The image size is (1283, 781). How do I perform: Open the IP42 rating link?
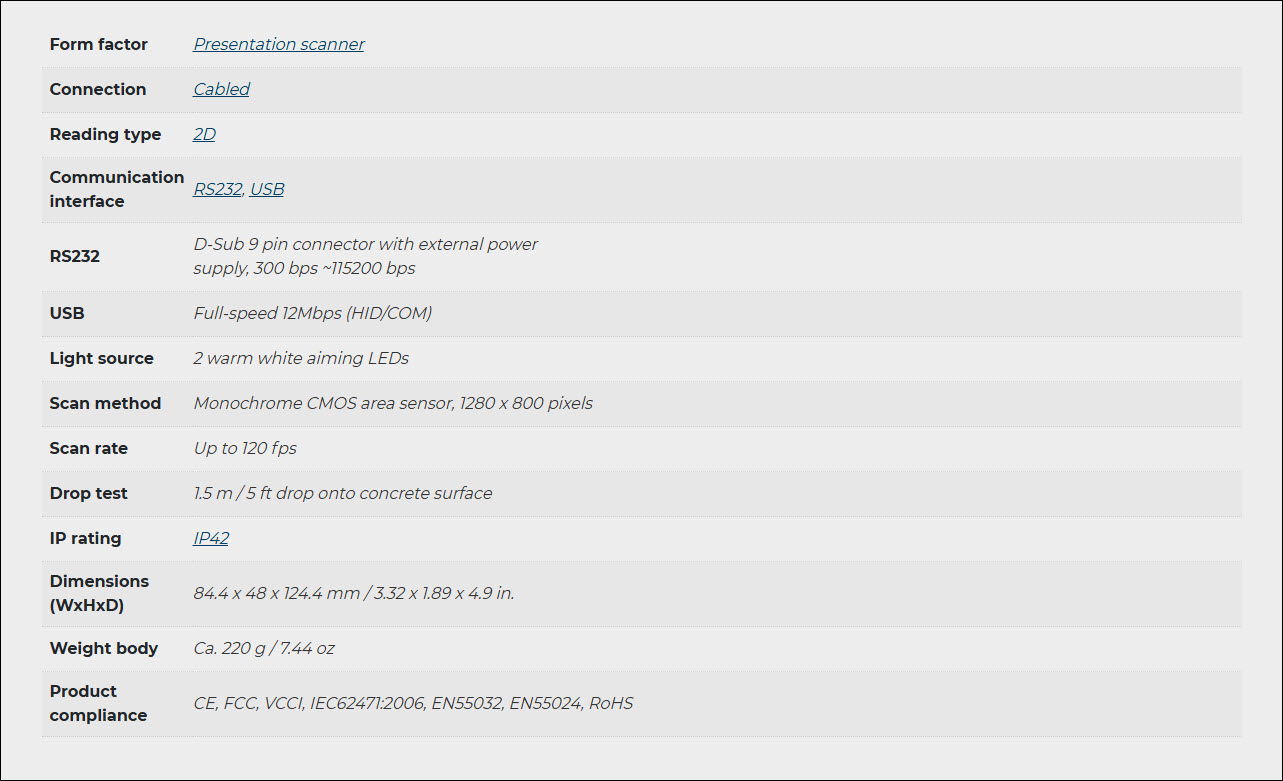point(211,538)
